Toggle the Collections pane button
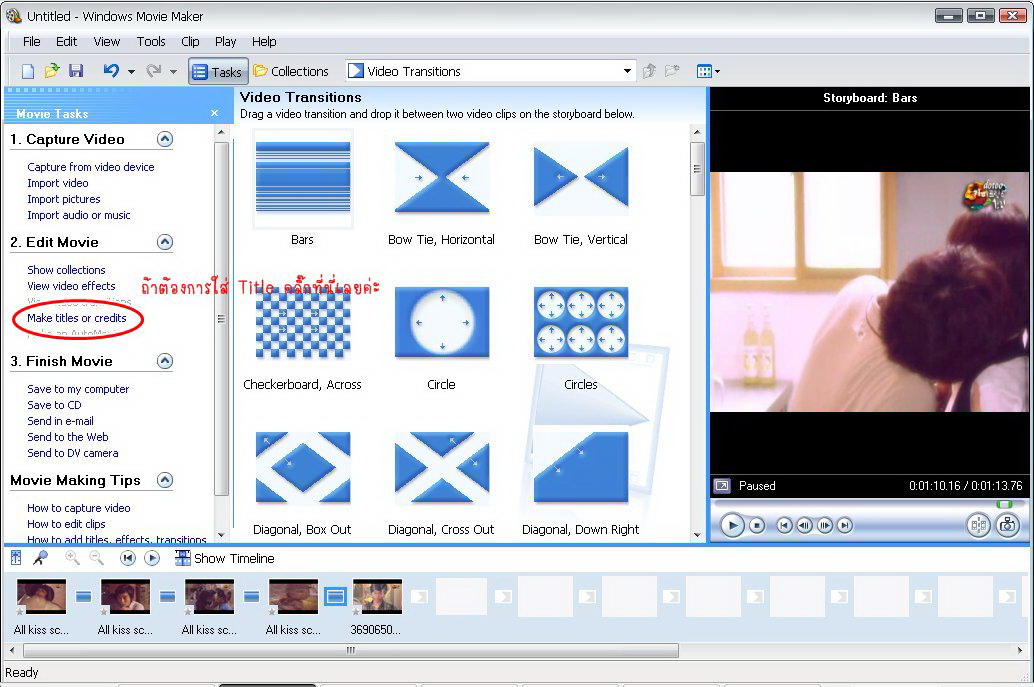Viewport: 1034px width, 687px height. [291, 71]
